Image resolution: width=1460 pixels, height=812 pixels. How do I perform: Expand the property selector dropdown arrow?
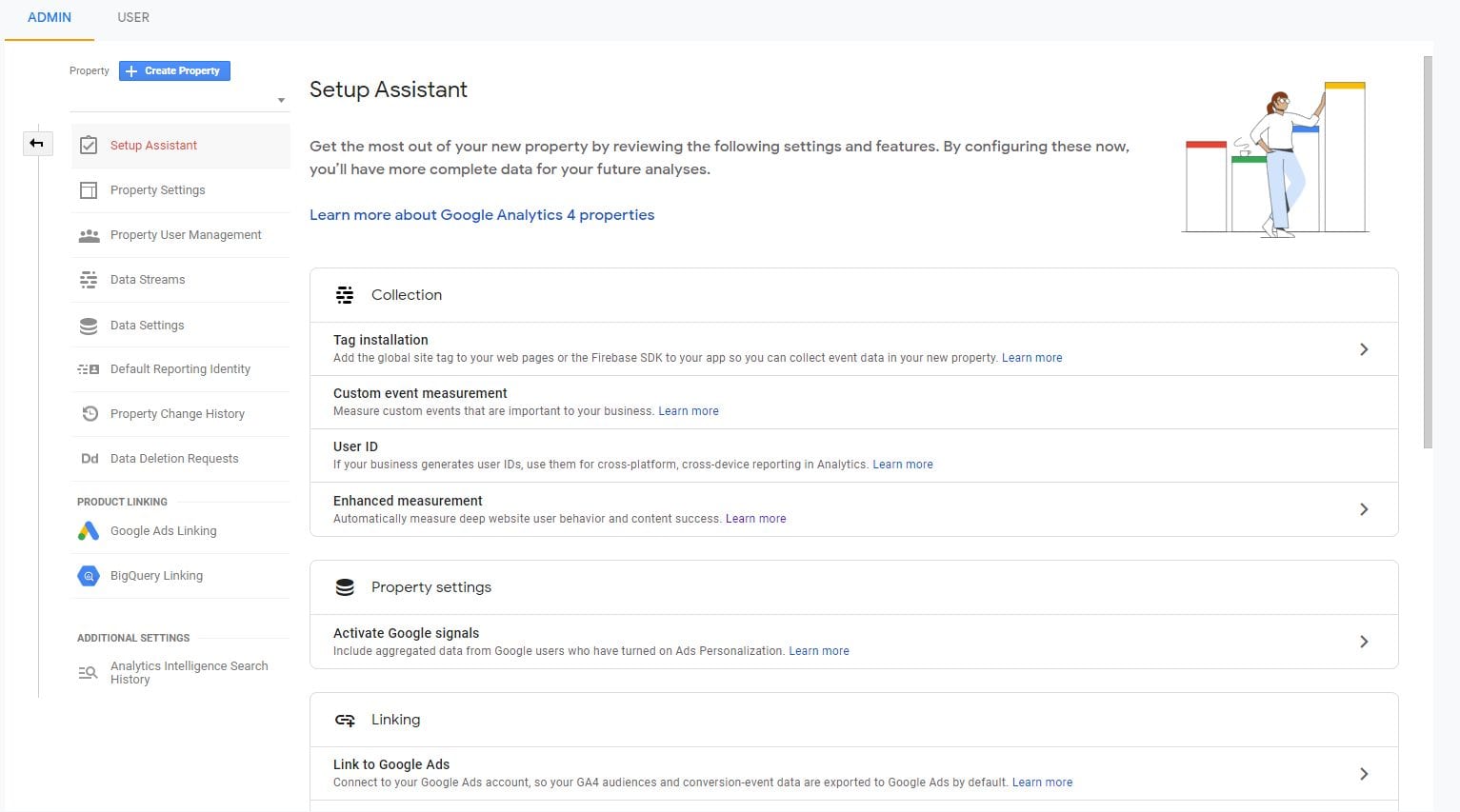click(281, 99)
